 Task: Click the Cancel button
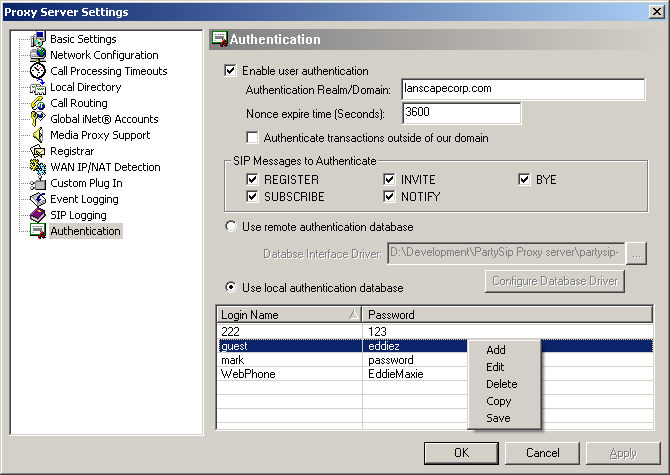[x=542, y=453]
